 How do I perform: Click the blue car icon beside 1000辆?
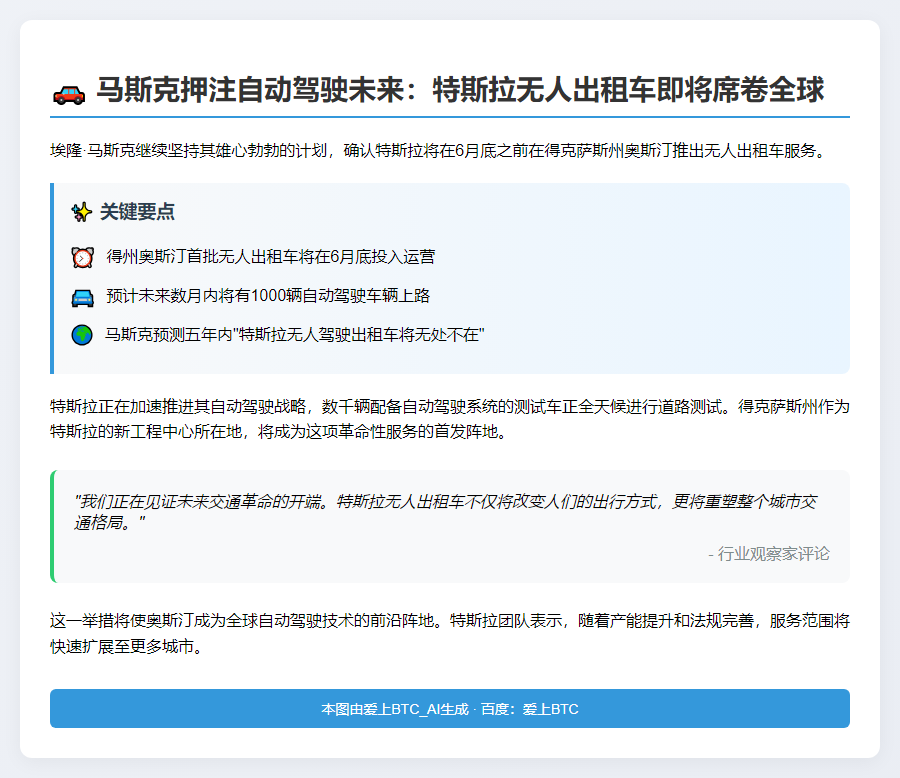point(82,297)
